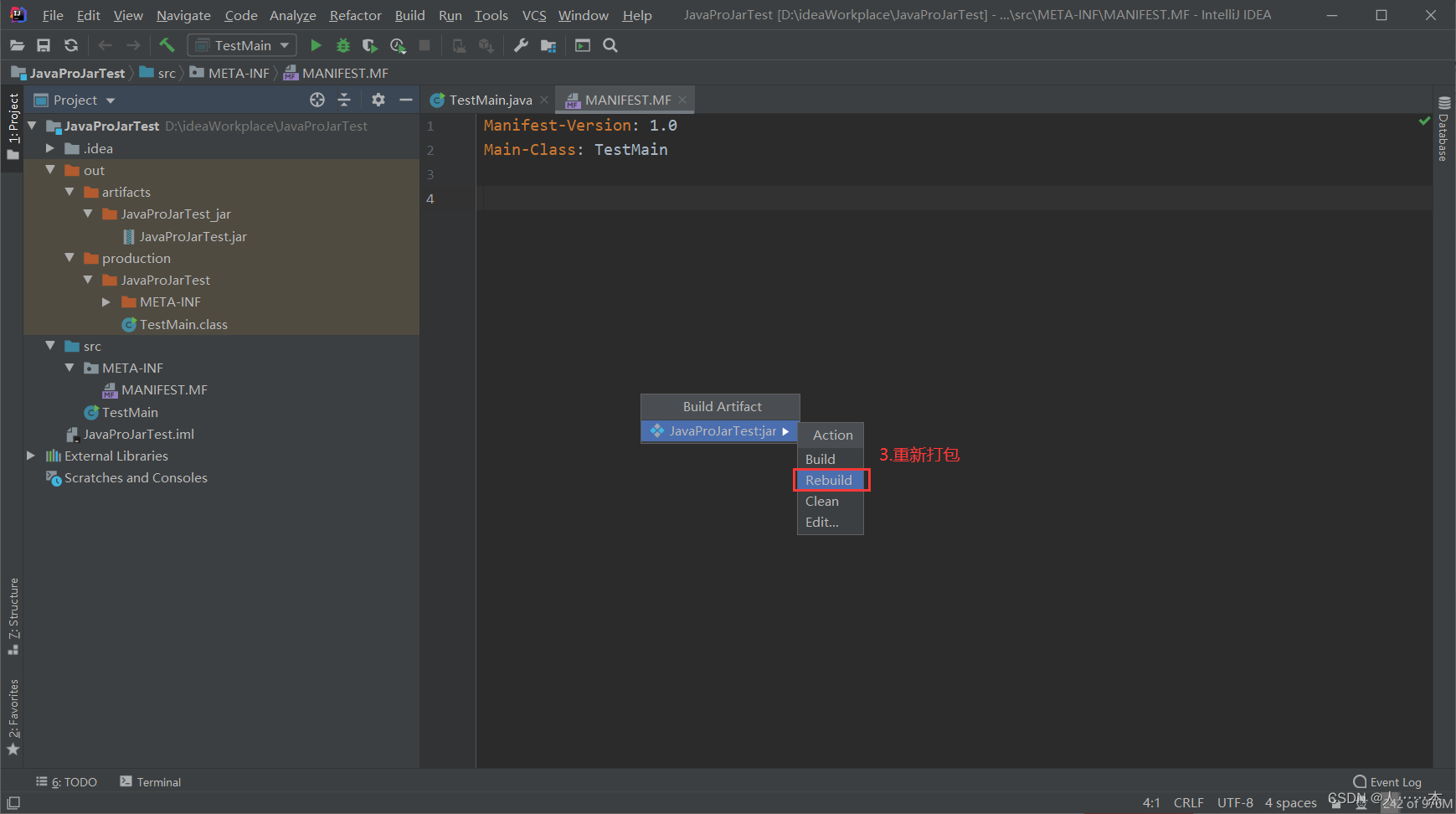
Task: Open the VCS menu
Action: tap(534, 15)
